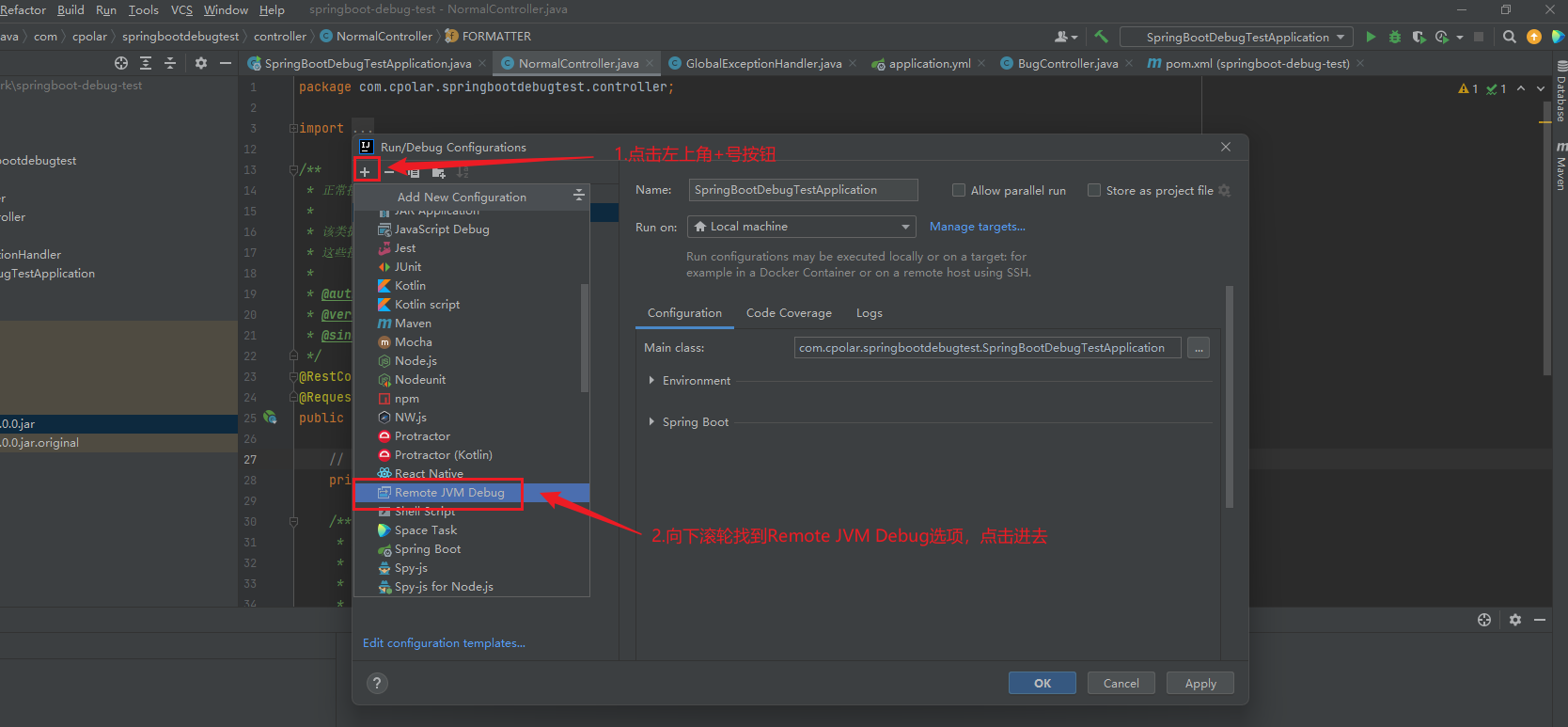
Task: Create new folder in configurations toolbar
Action: click(438, 172)
